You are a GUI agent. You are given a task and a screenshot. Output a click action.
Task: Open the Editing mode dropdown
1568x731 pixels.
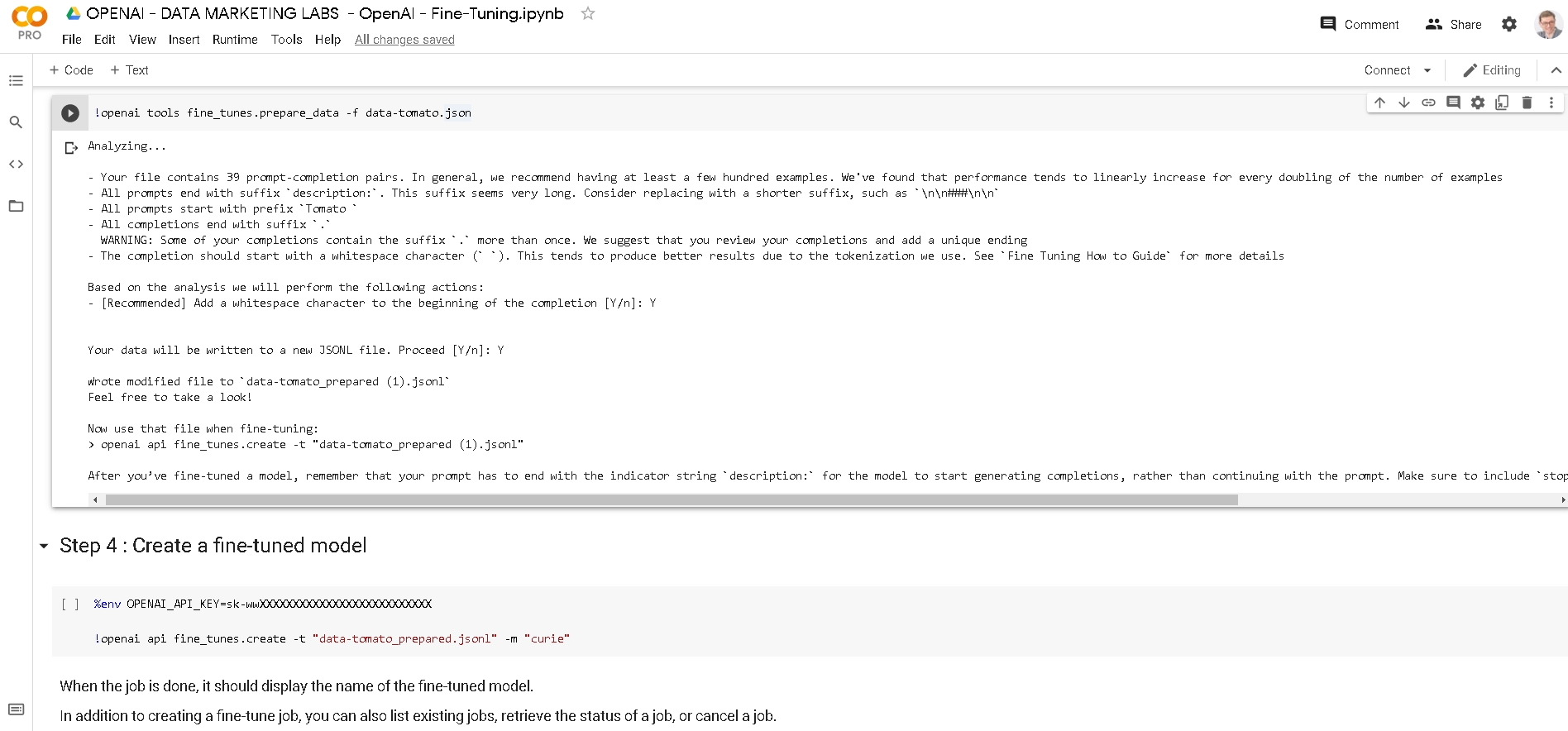pyautogui.click(x=1492, y=70)
